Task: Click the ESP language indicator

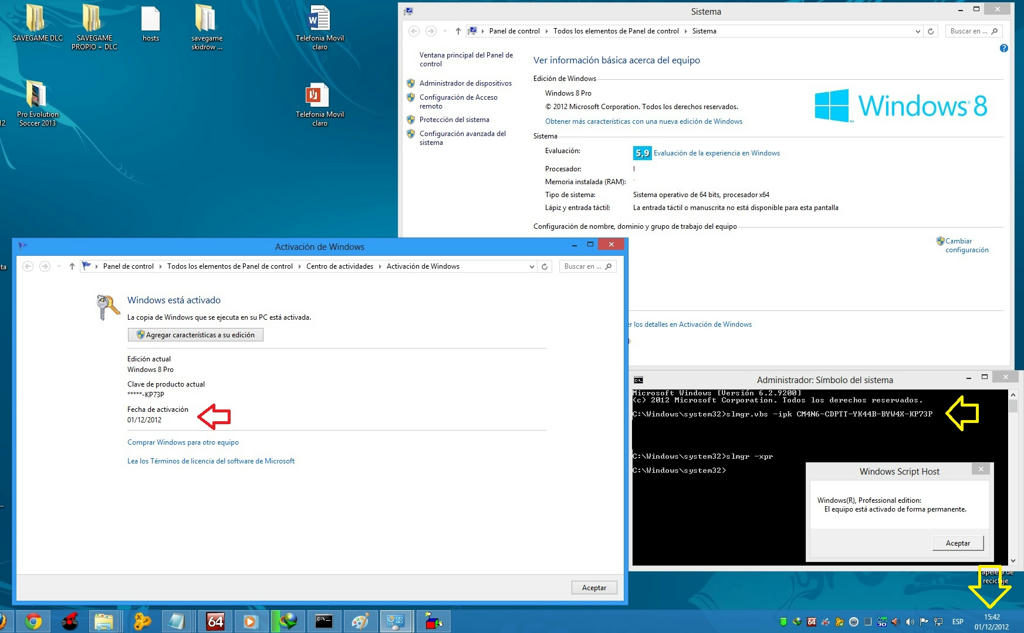Action: coord(957,622)
